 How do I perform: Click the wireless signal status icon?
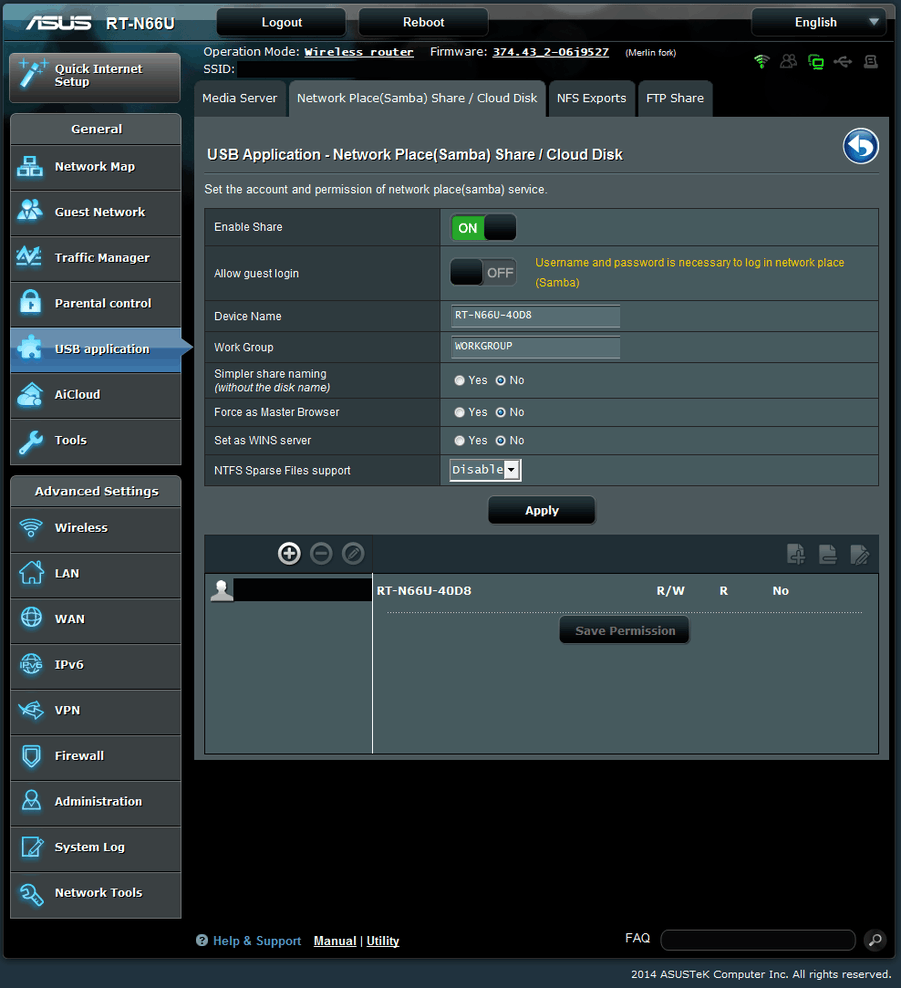(762, 61)
